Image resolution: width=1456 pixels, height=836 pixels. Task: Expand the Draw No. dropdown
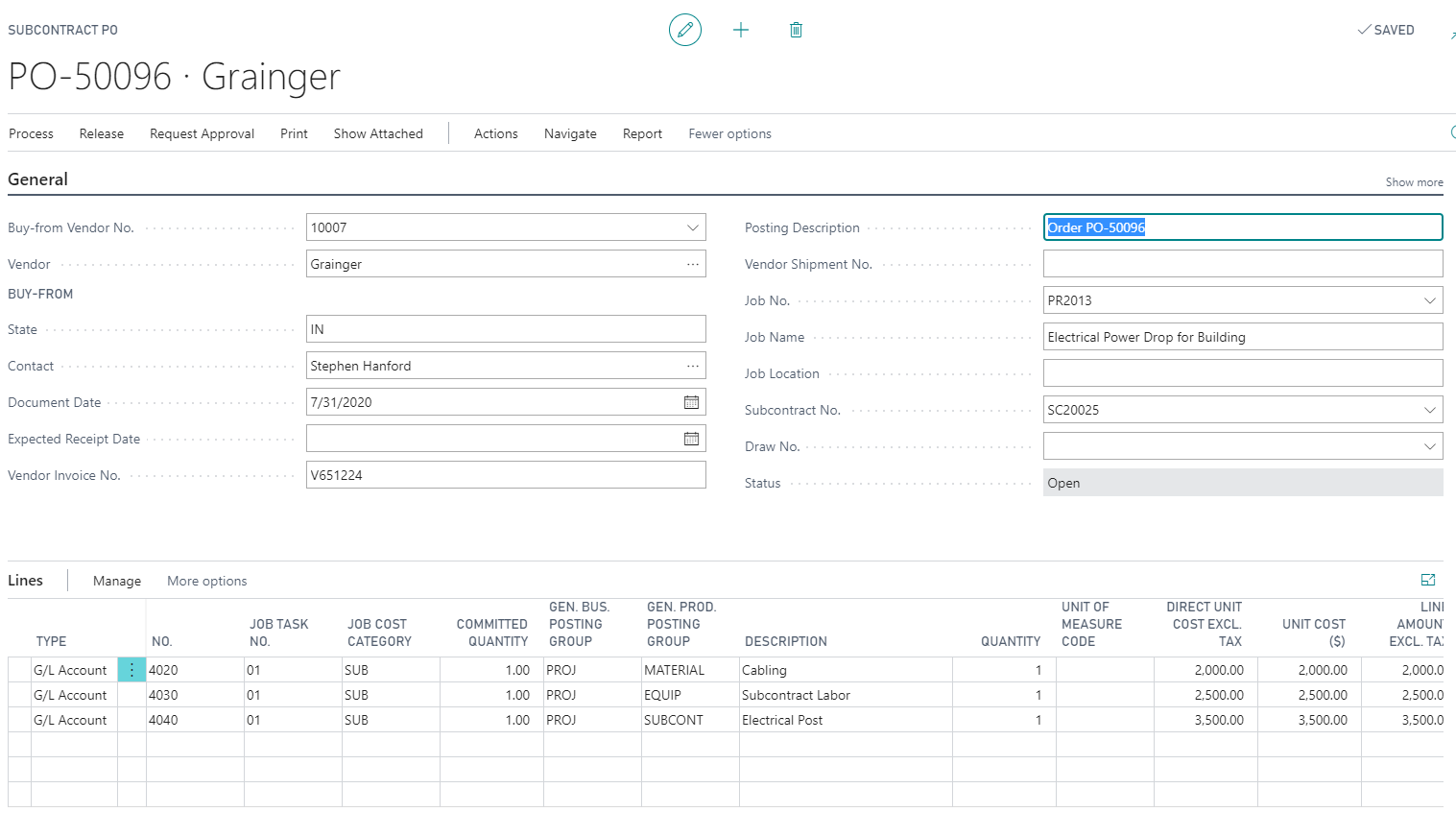[1430, 445]
